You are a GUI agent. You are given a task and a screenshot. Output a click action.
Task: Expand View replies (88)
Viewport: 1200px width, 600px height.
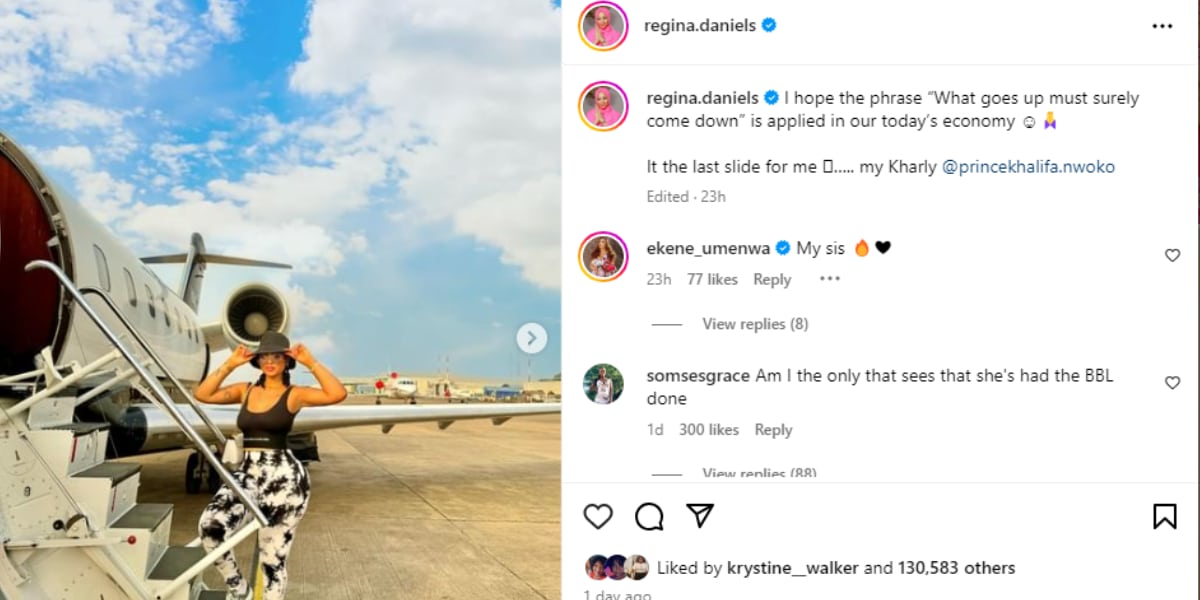point(759,473)
